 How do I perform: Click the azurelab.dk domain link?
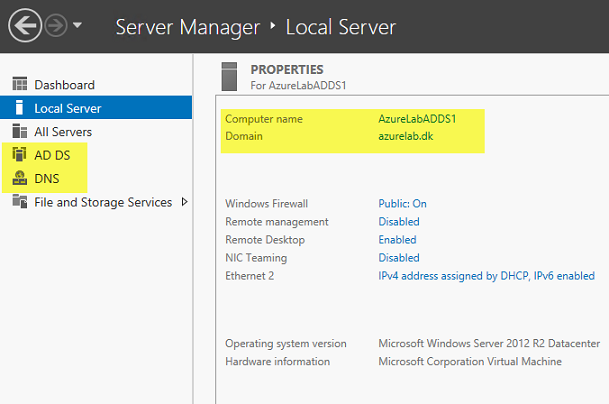(x=405, y=136)
